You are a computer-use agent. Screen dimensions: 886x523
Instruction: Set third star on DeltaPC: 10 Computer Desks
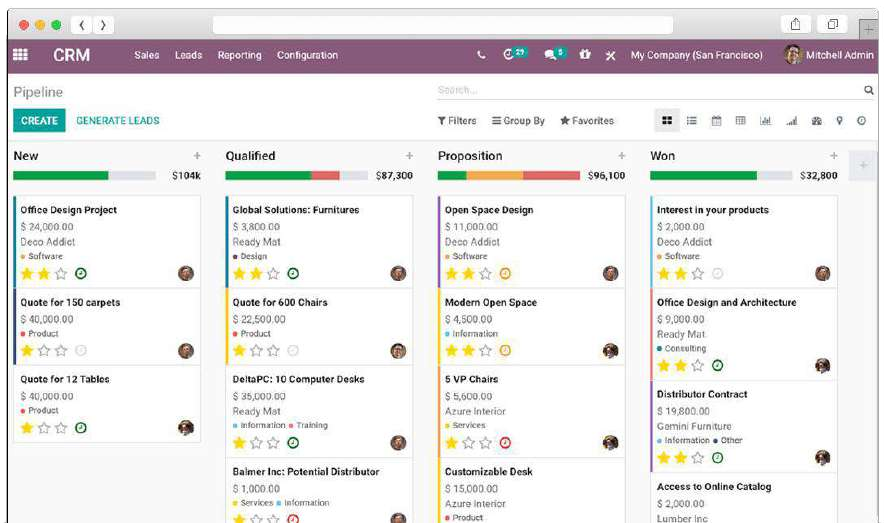pos(273,443)
